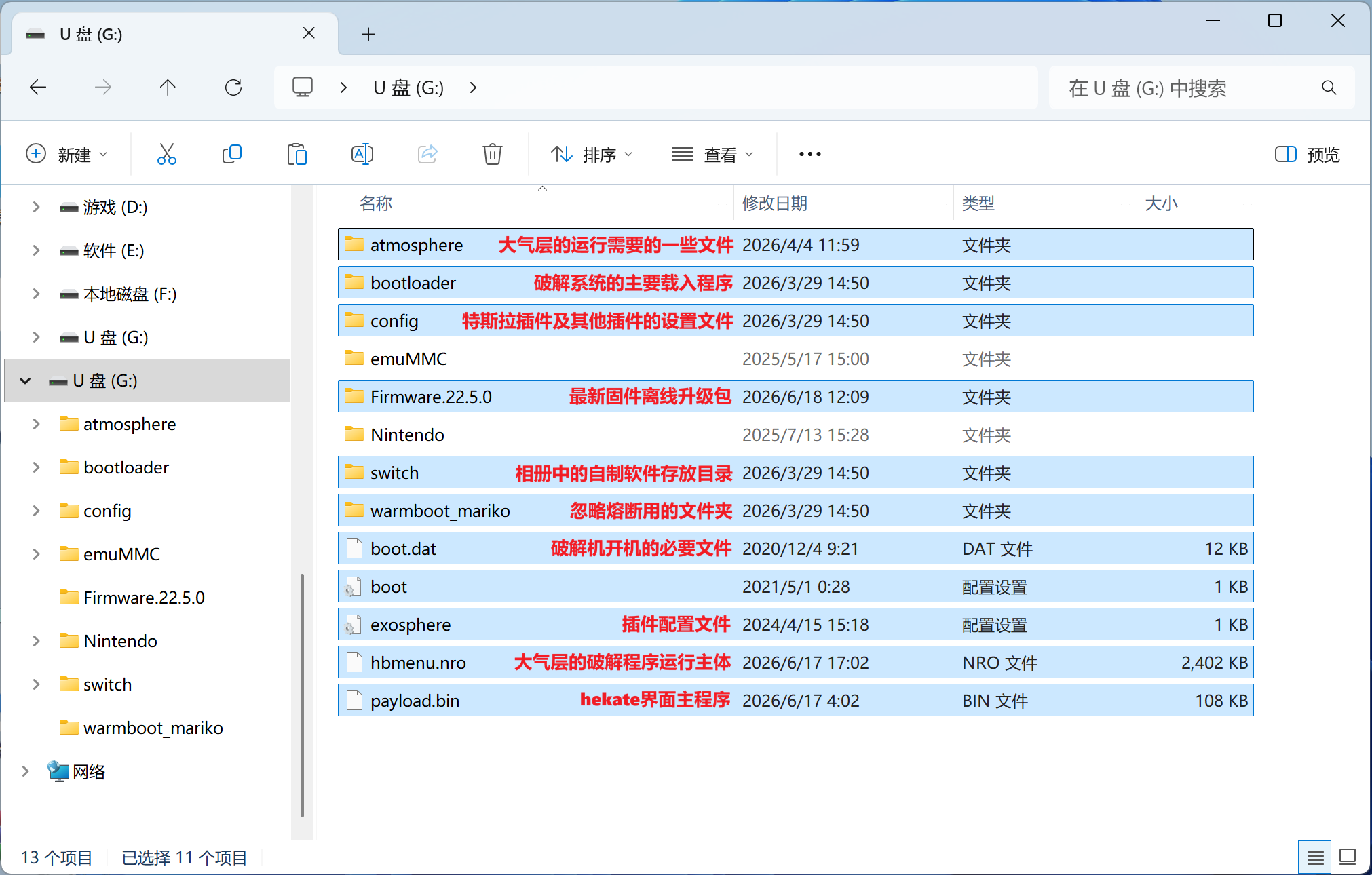The image size is (1372, 875).
Task: Sort by 大小 column header
Action: 1198,203
